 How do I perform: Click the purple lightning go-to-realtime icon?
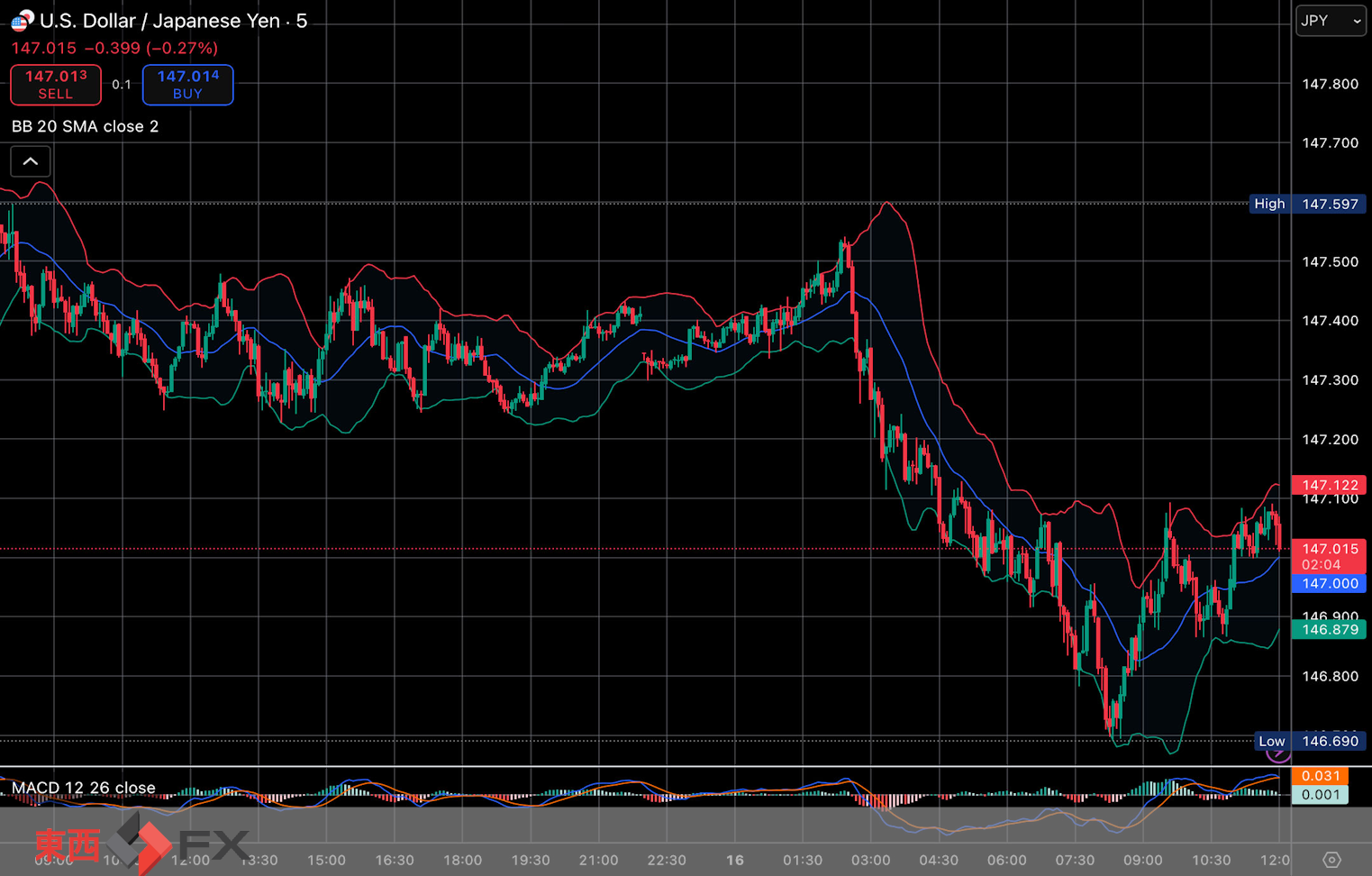[x=1277, y=753]
